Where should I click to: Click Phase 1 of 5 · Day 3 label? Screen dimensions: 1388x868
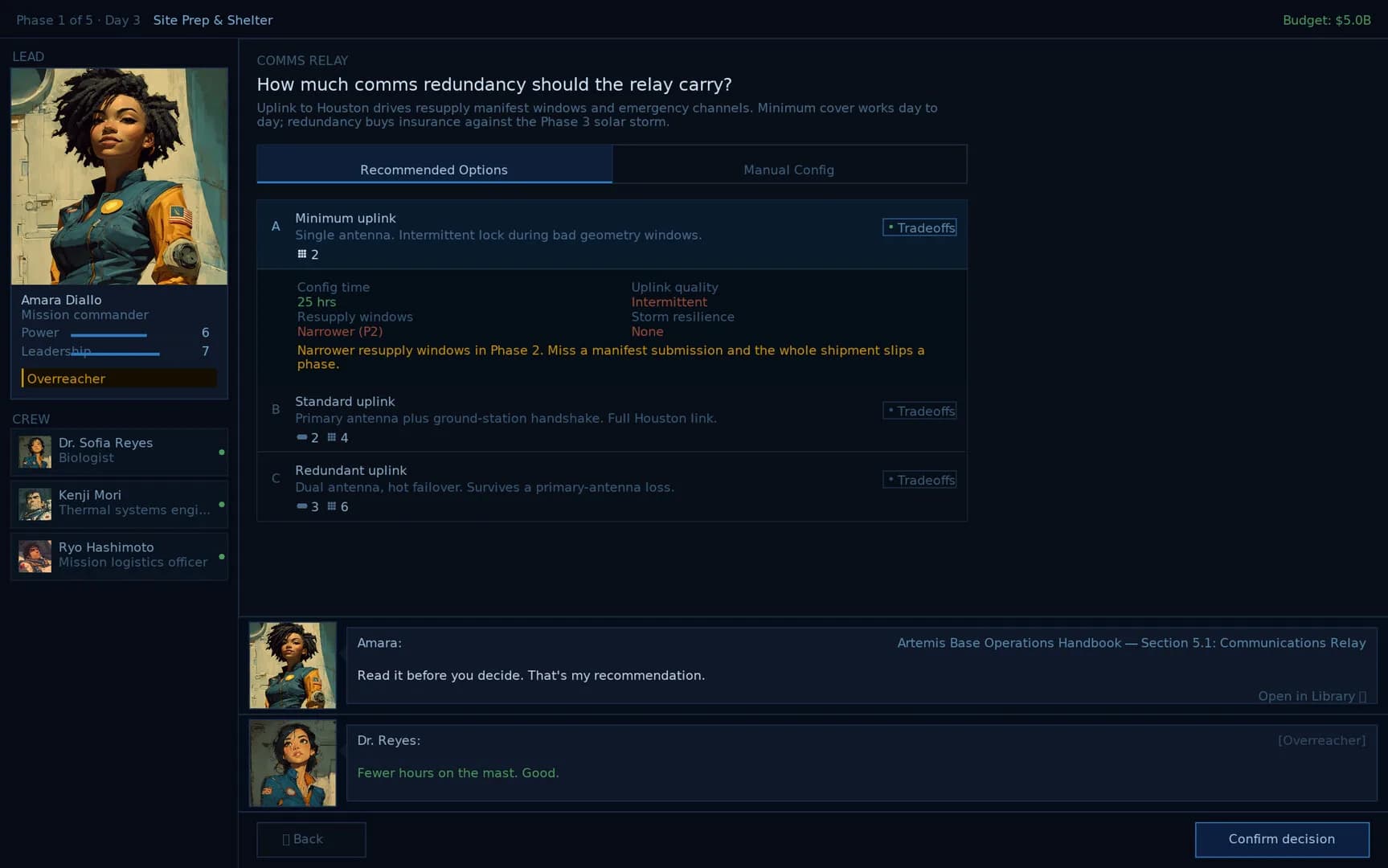(x=78, y=20)
